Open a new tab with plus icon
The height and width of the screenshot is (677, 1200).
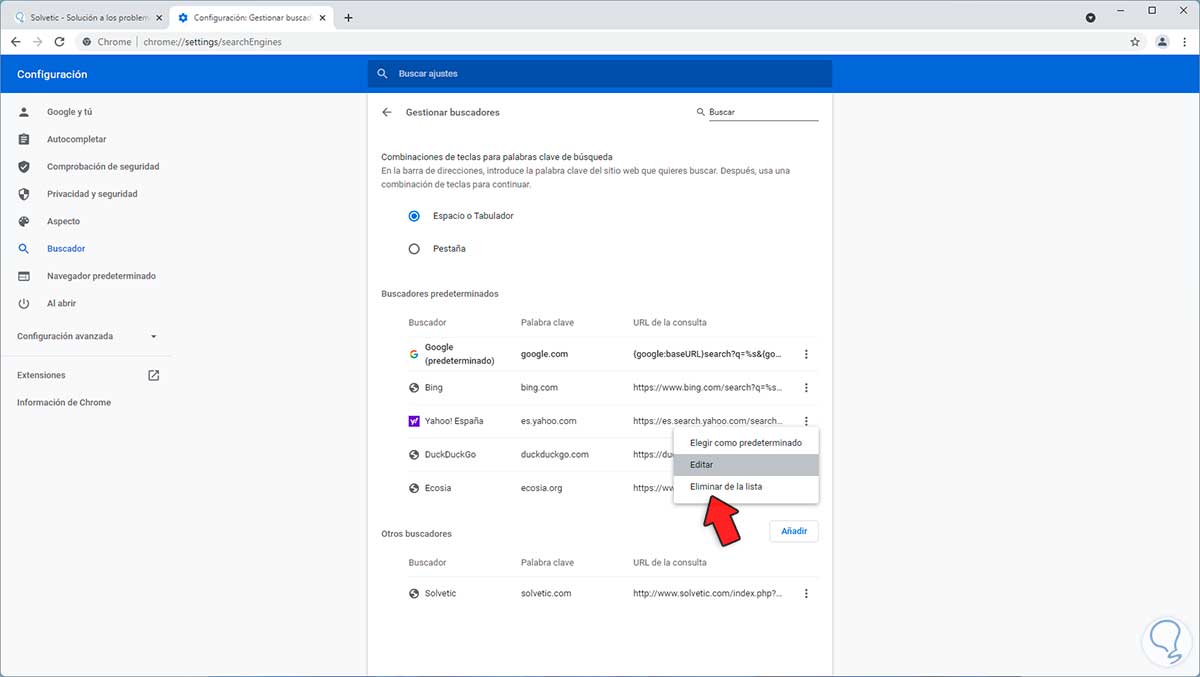click(x=348, y=18)
